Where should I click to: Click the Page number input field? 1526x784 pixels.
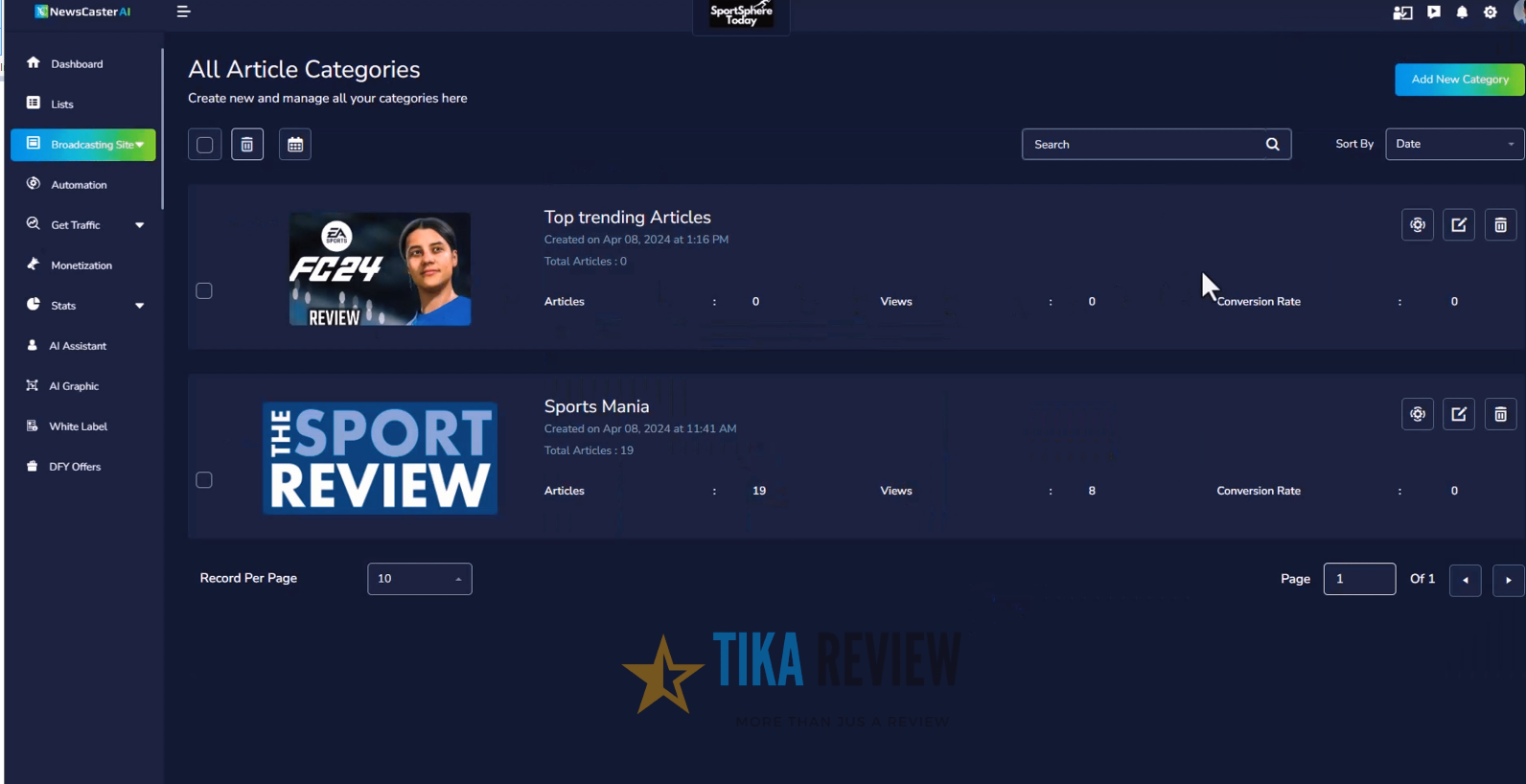[x=1359, y=579]
